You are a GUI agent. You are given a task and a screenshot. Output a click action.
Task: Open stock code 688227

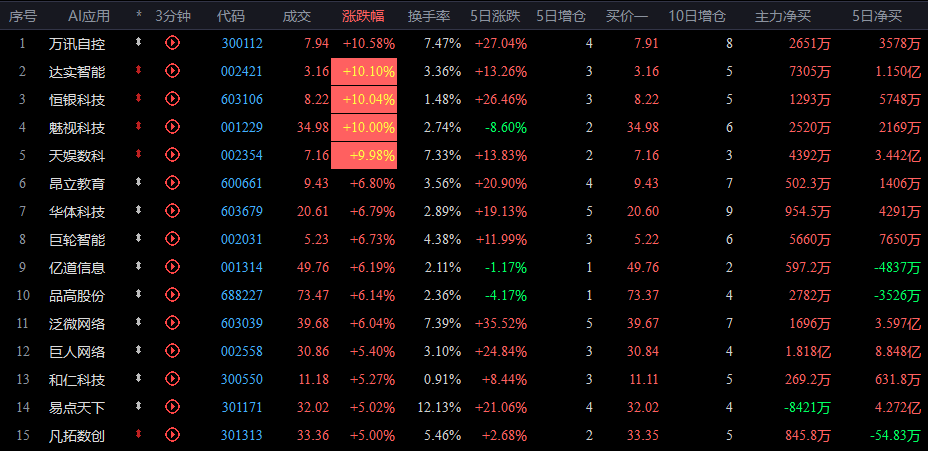242,295
